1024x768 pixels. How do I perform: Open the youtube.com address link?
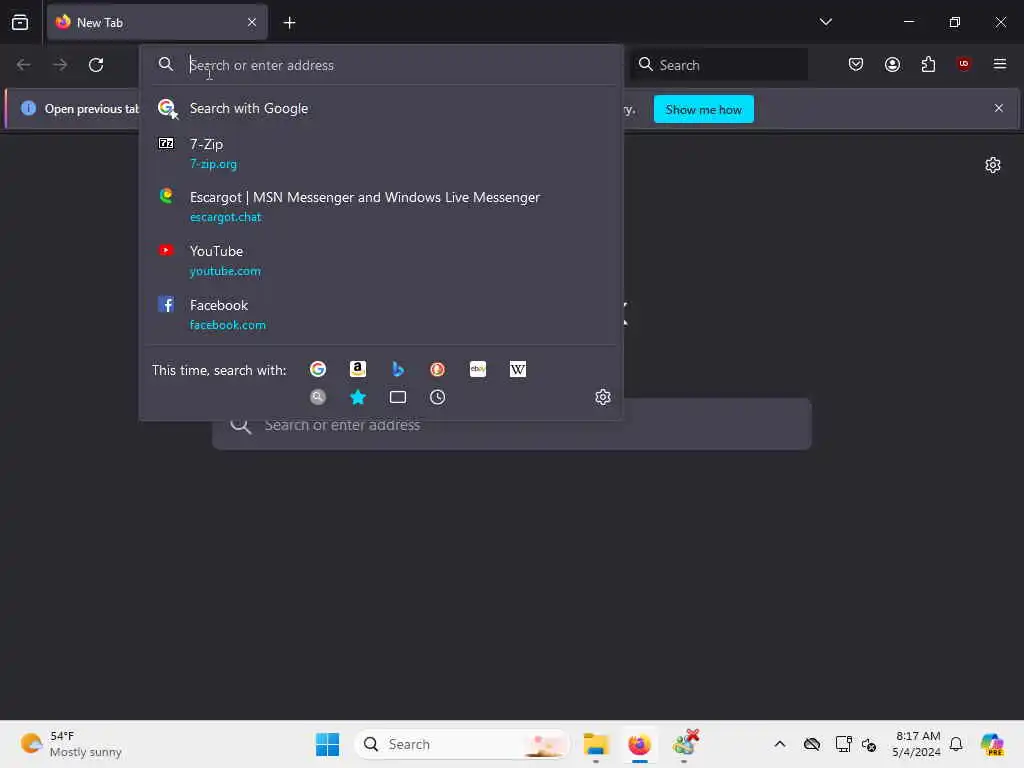[225, 271]
